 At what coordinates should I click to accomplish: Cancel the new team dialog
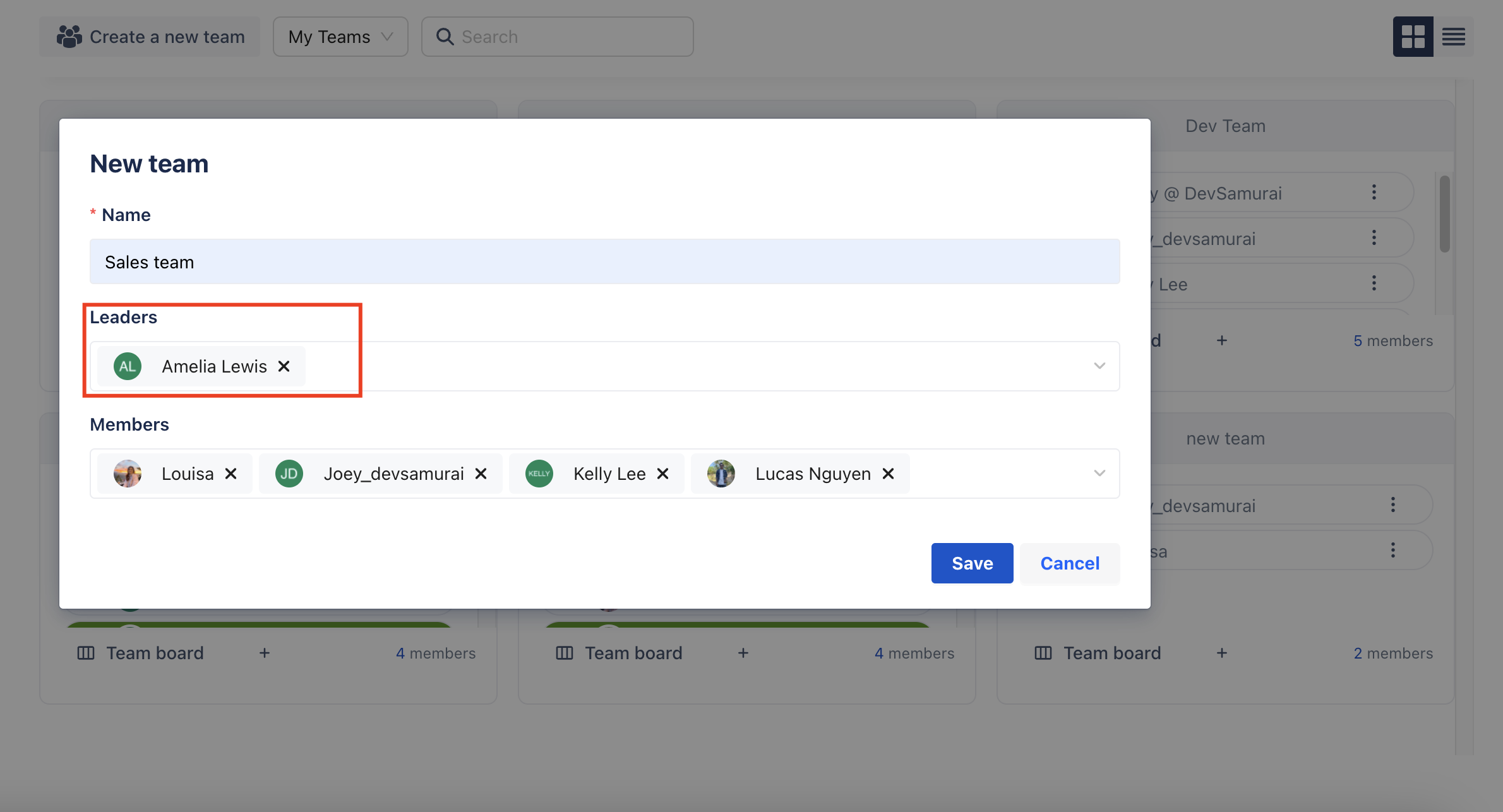click(1070, 563)
